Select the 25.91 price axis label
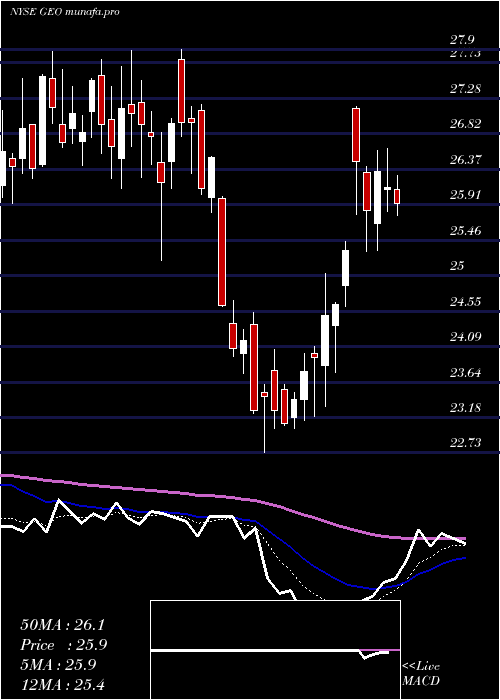 coord(465,195)
